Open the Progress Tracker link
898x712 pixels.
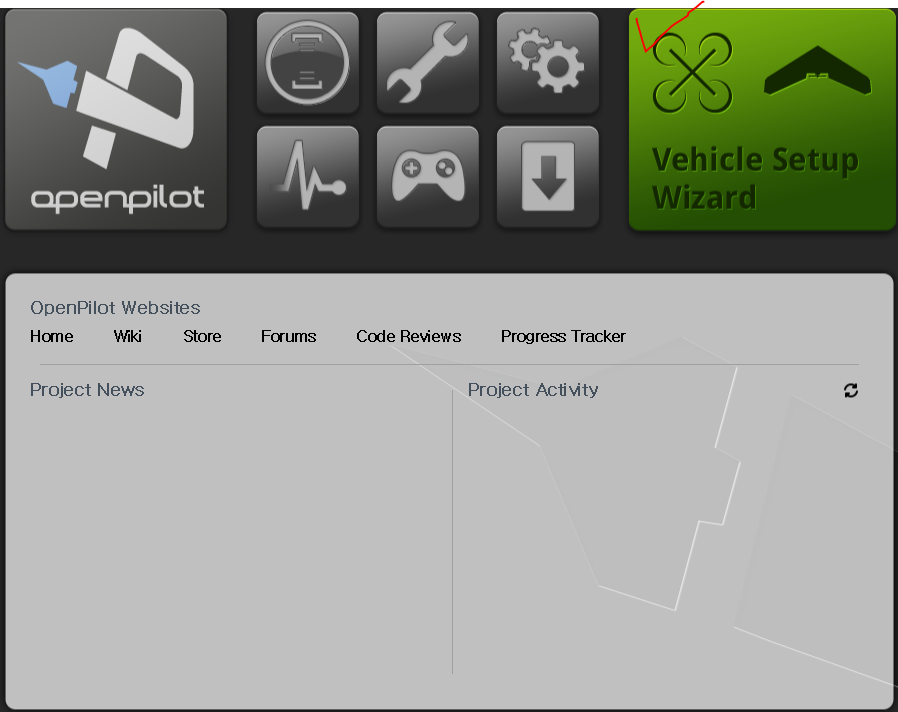pos(563,336)
